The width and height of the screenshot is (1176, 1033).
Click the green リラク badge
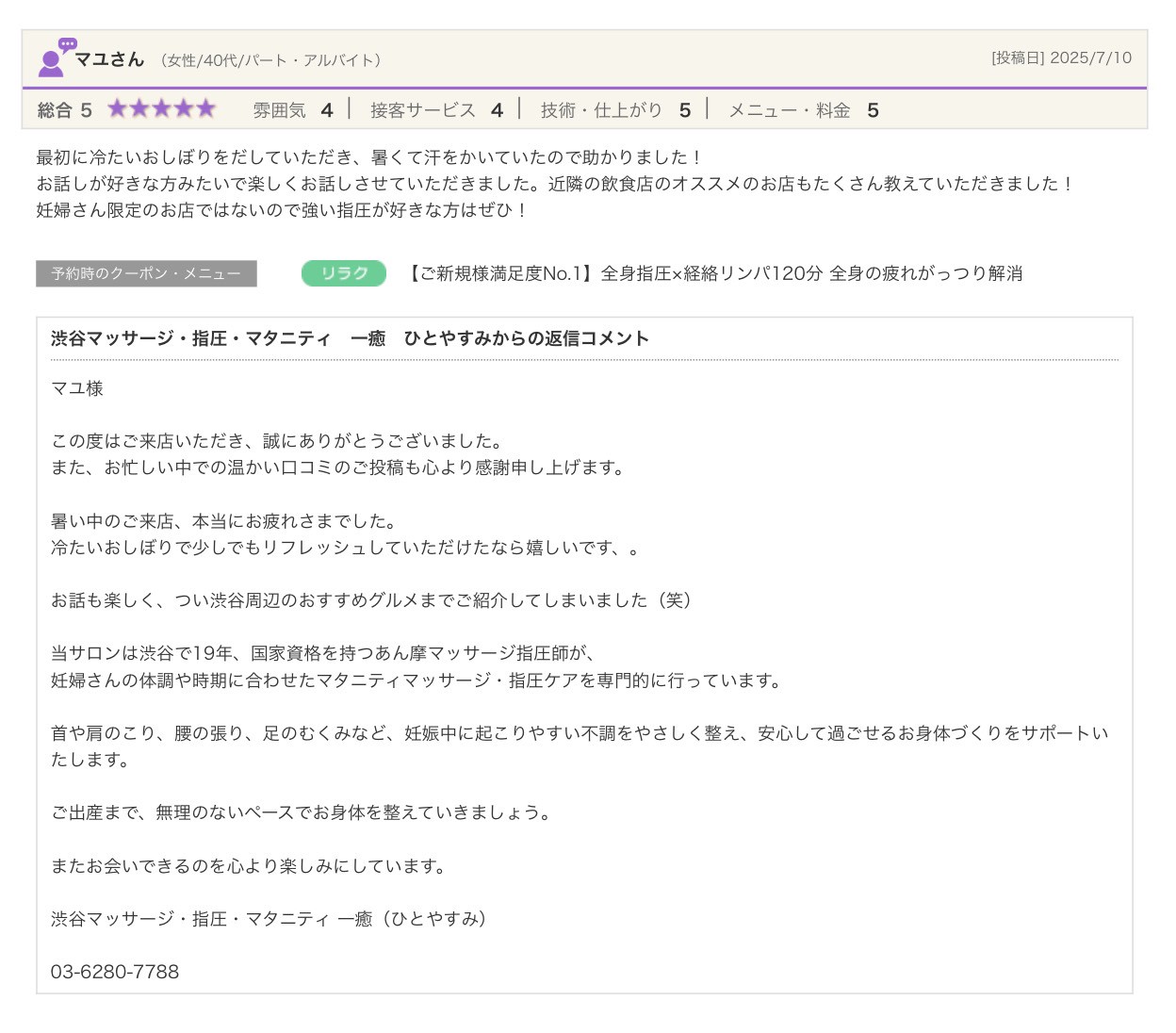(x=343, y=273)
